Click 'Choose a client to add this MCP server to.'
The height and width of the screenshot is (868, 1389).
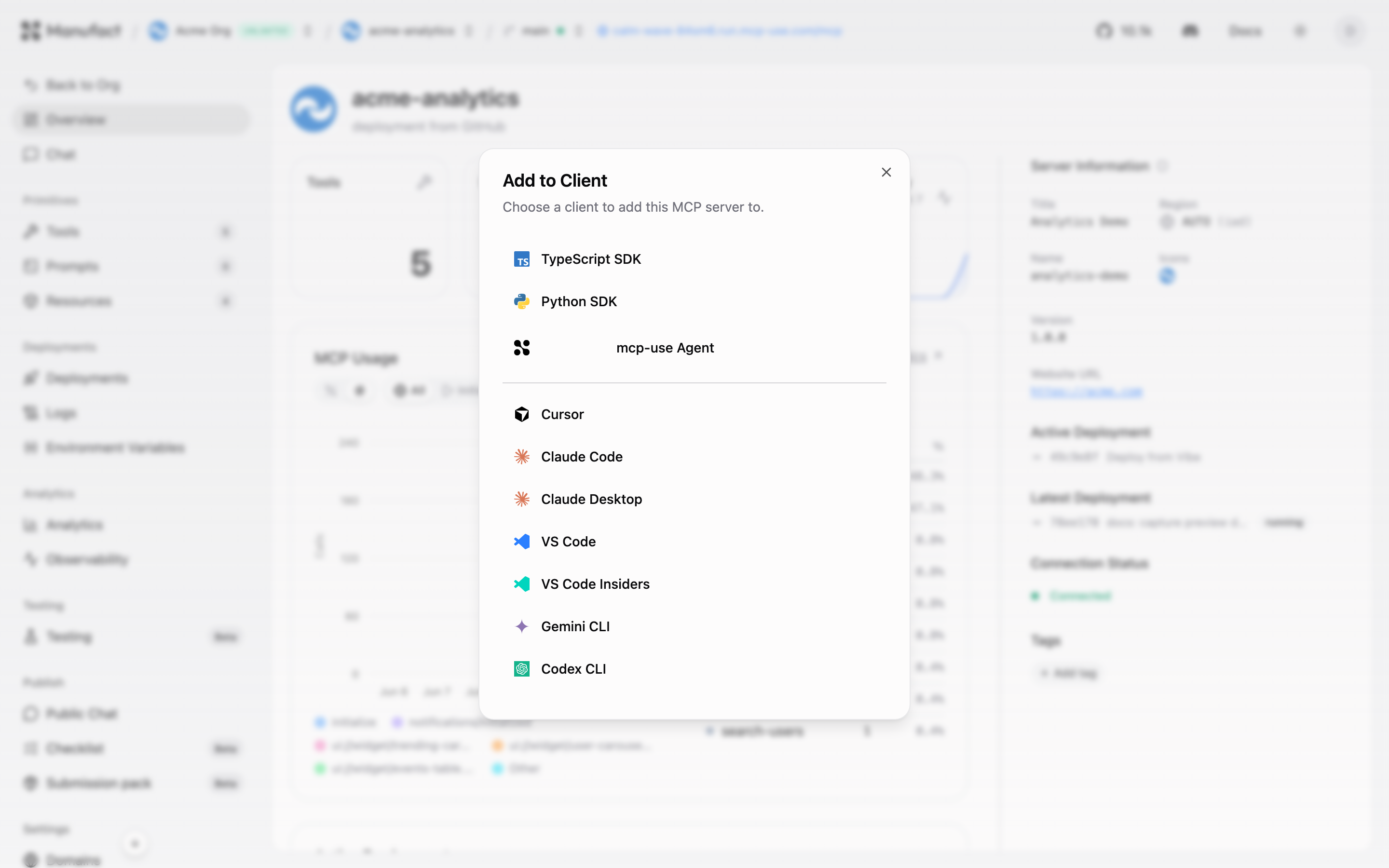(x=633, y=207)
